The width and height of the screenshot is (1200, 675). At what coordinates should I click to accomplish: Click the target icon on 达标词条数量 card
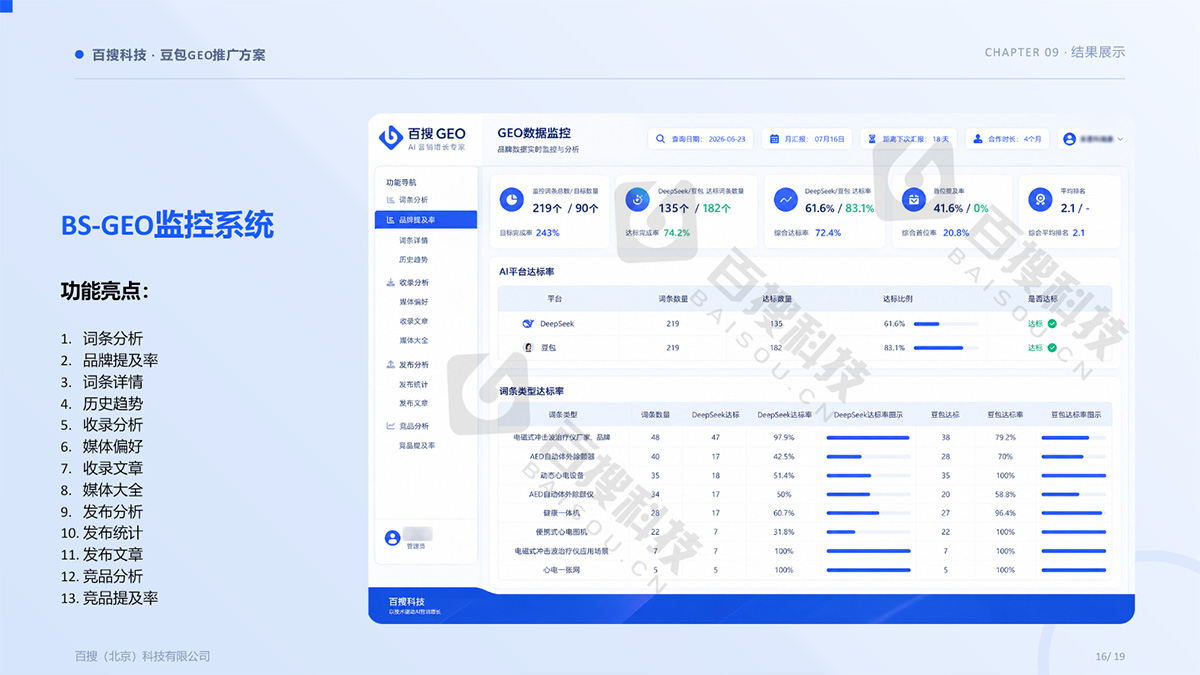point(638,200)
